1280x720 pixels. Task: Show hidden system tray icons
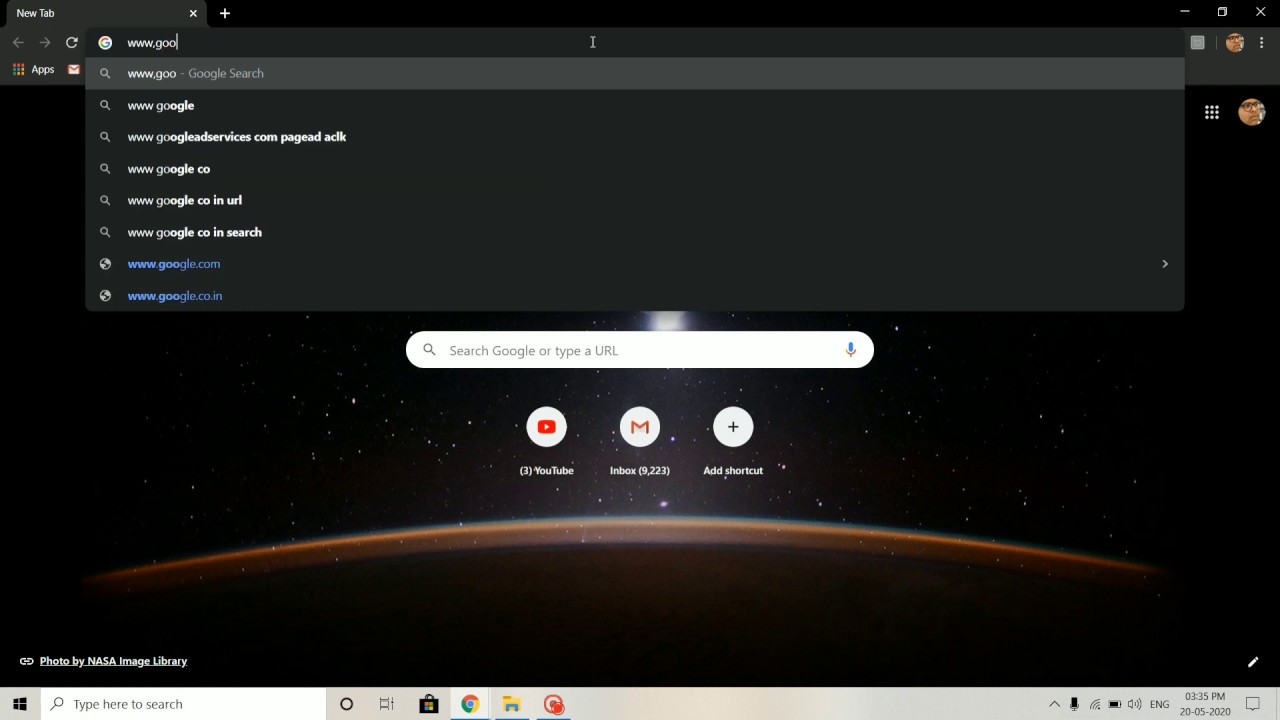(x=1054, y=704)
